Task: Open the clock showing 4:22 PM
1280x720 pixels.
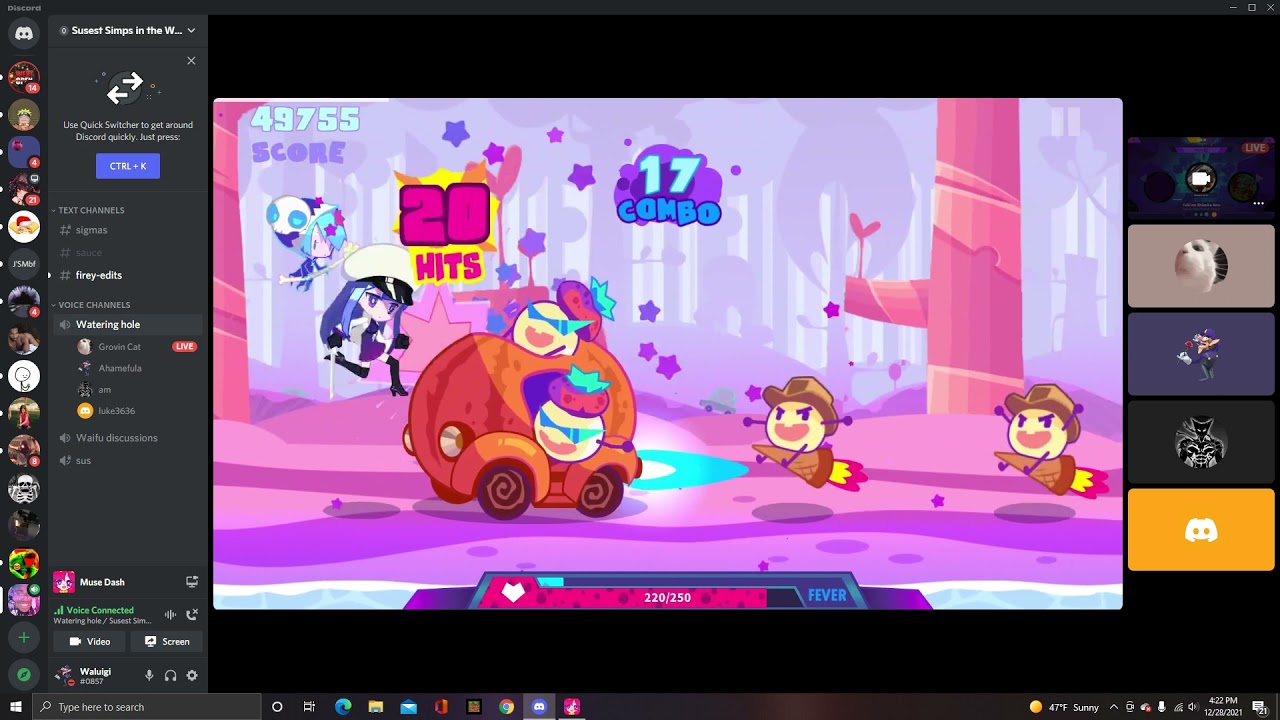Action: 1224,707
